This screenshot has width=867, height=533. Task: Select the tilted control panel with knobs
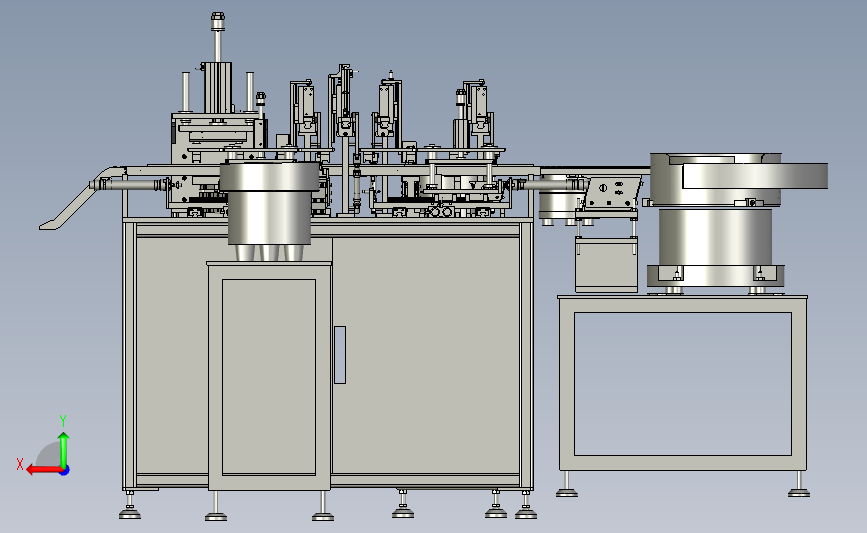(x=613, y=193)
